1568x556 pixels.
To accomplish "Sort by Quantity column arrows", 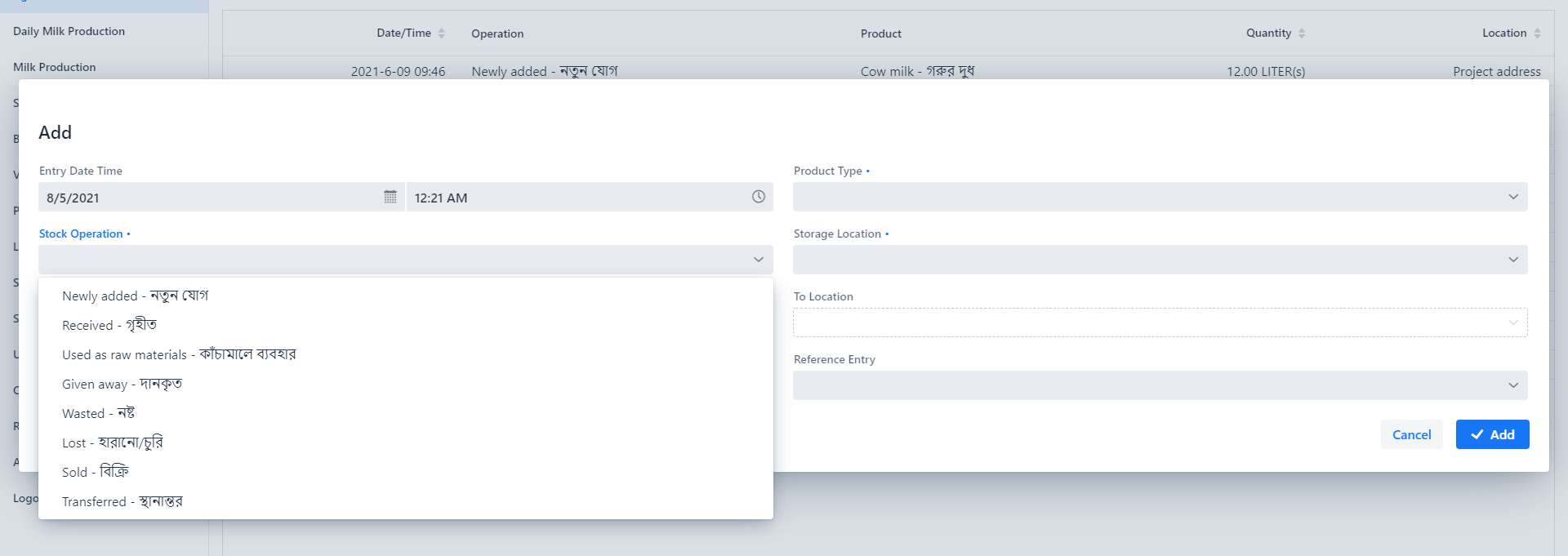I will point(1302,33).
